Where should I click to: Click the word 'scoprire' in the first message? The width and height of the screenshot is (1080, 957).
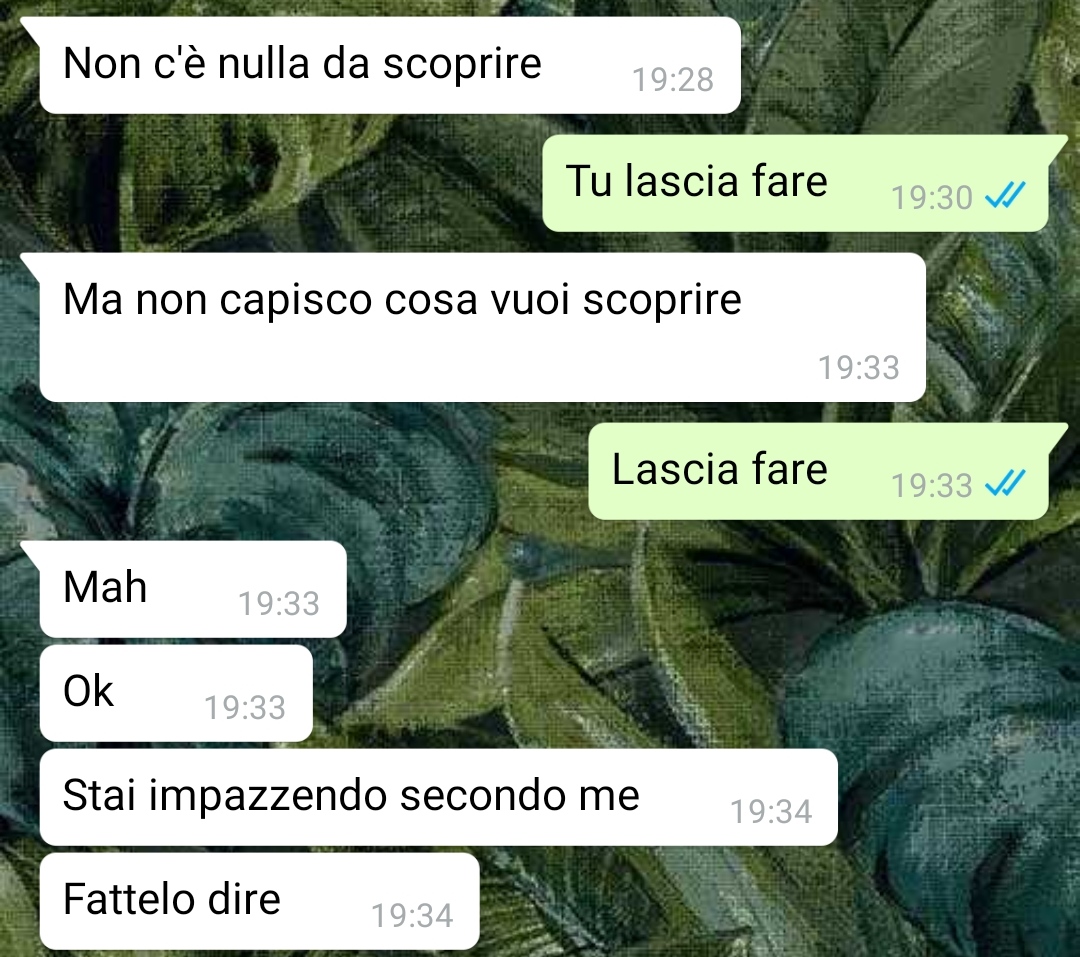click(x=462, y=65)
